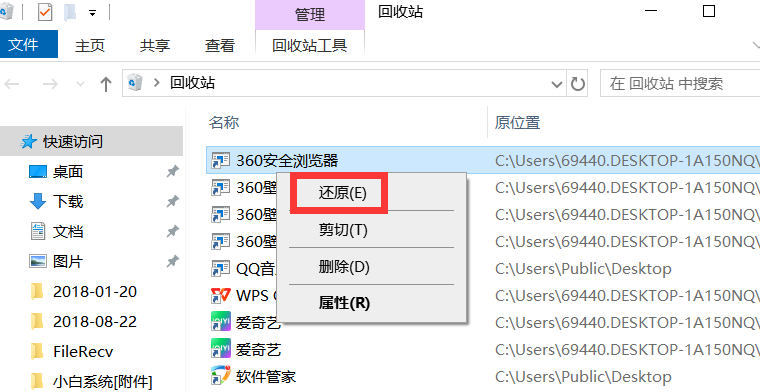The height and width of the screenshot is (392, 760).
Task: Sort by the 原位置 column header
Action: click(x=517, y=122)
